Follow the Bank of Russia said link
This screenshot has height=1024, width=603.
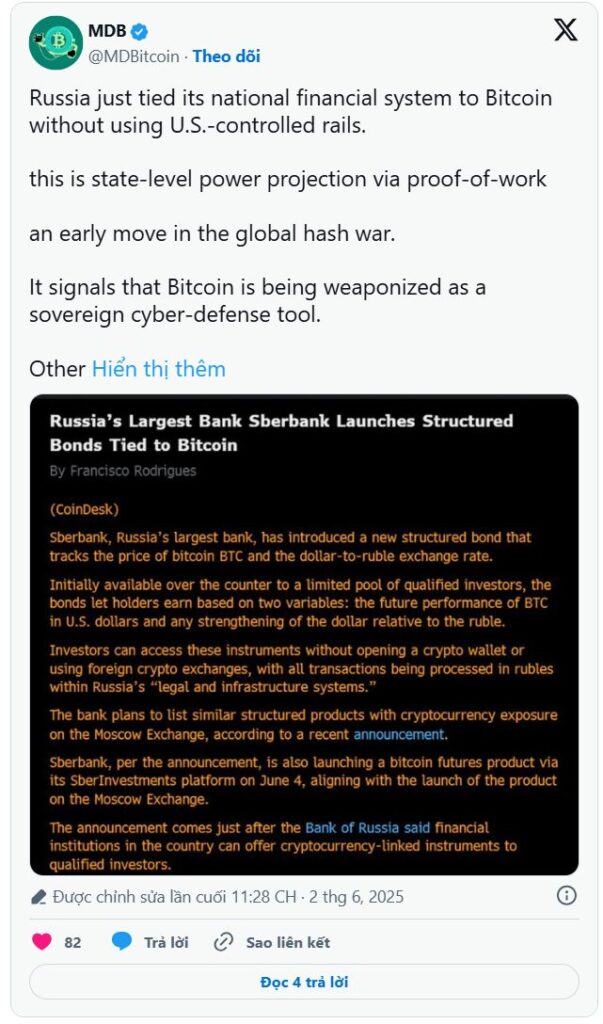368,827
